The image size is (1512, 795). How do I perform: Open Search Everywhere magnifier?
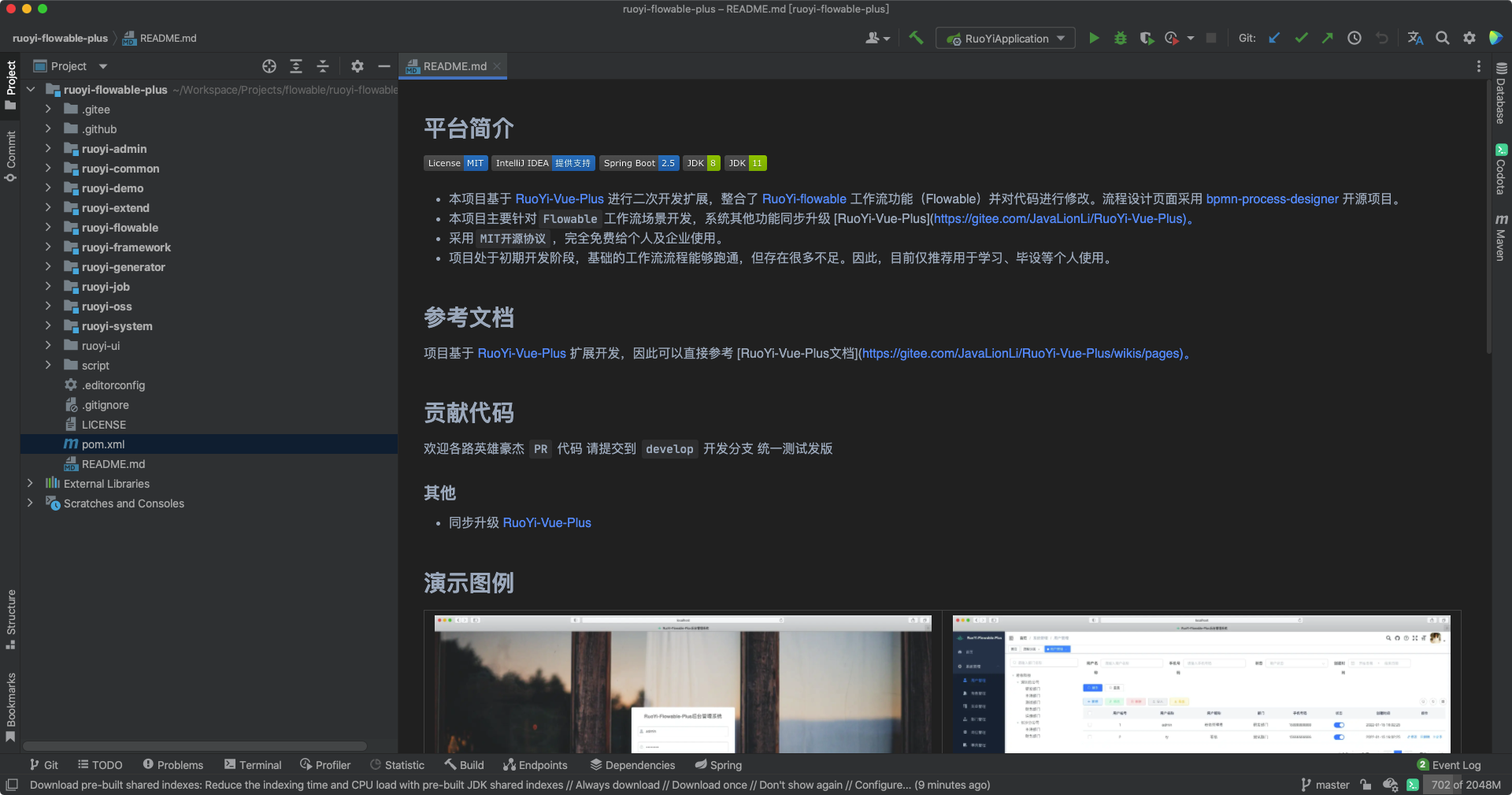1442,38
